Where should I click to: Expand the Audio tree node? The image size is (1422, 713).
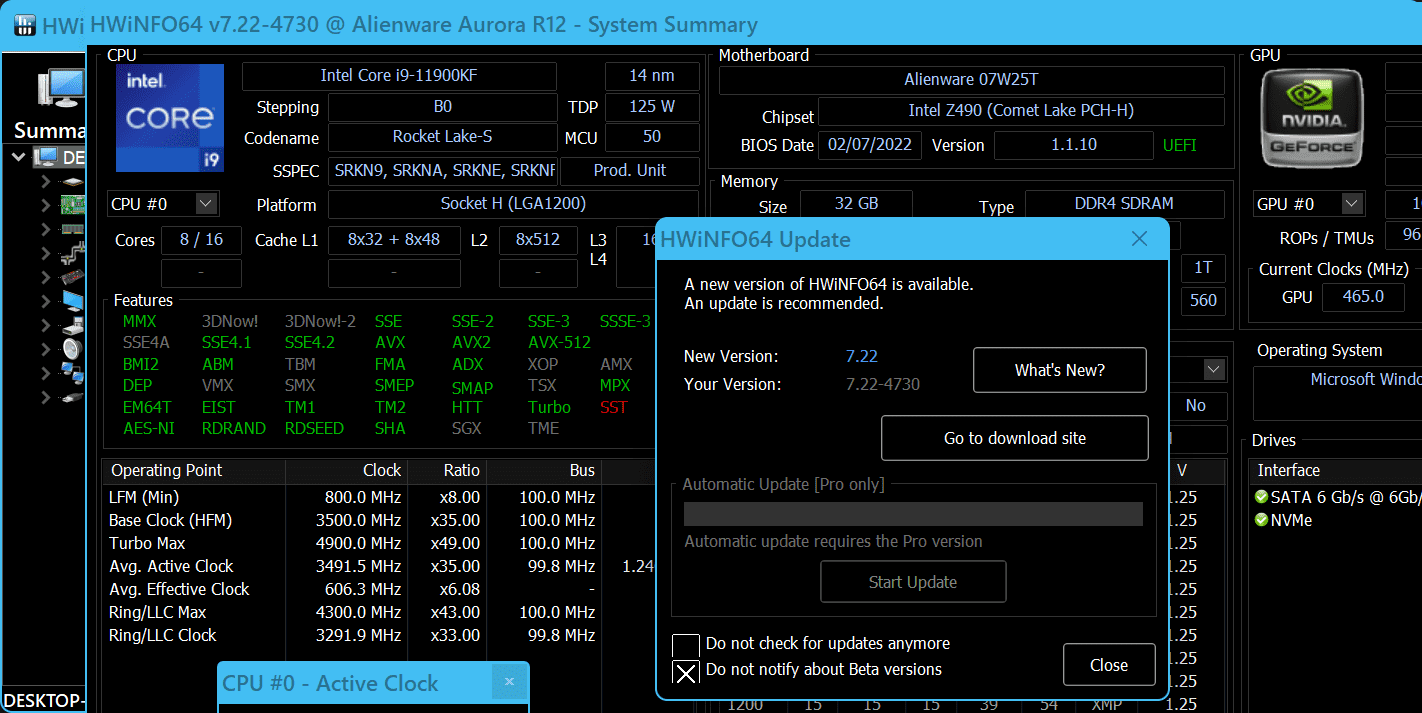point(45,349)
